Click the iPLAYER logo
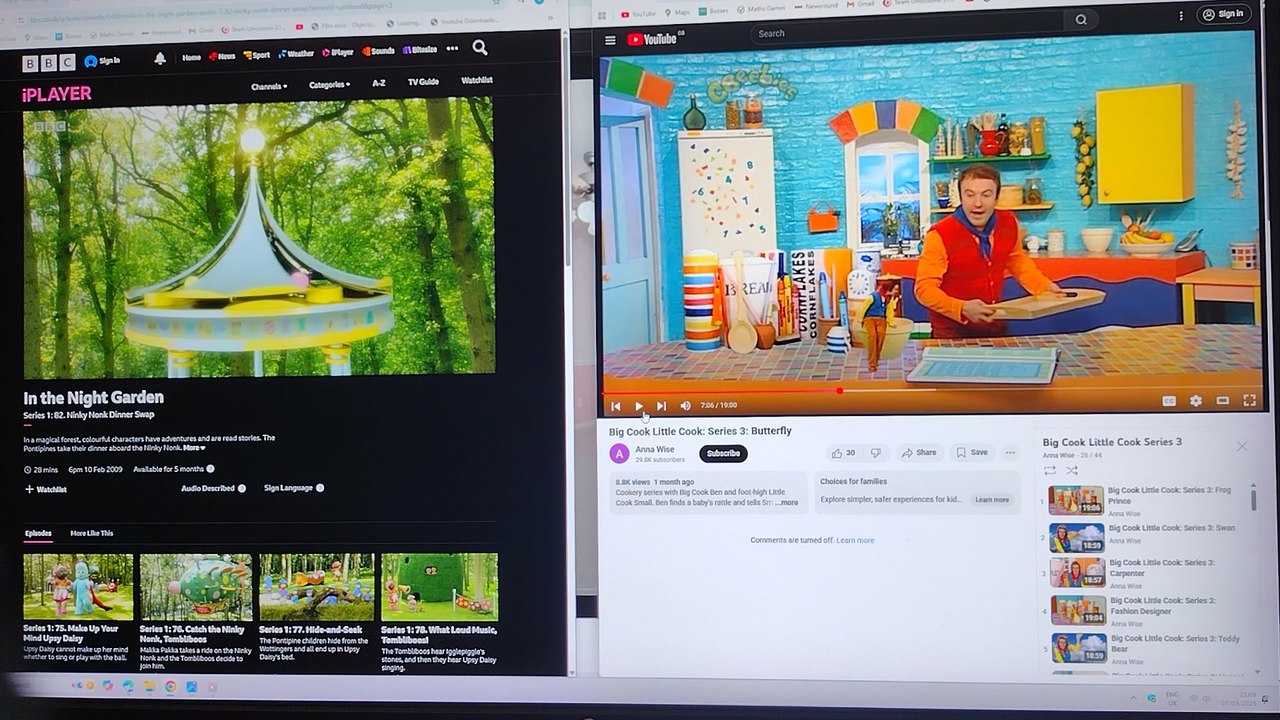Image resolution: width=1280 pixels, height=720 pixels. coord(57,94)
